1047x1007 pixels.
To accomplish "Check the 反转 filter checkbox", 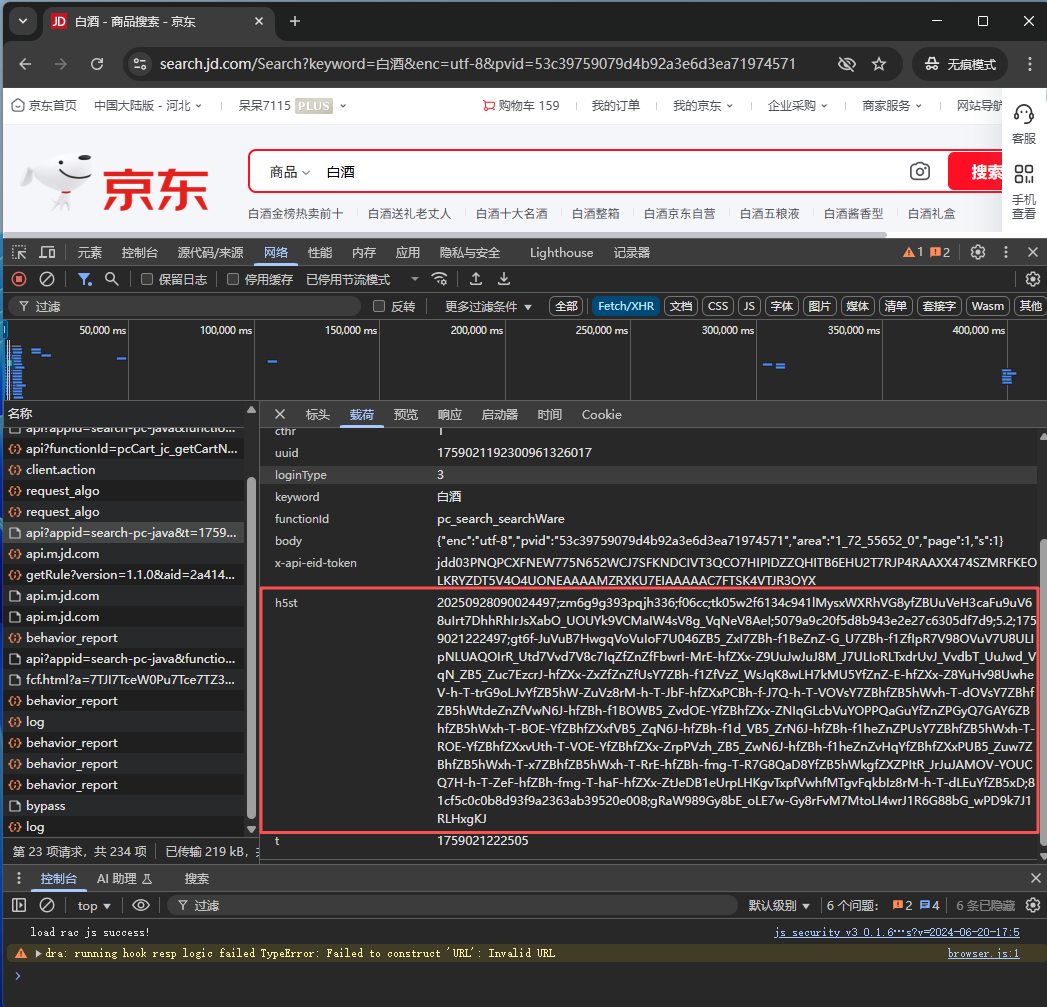I will tap(379, 307).
